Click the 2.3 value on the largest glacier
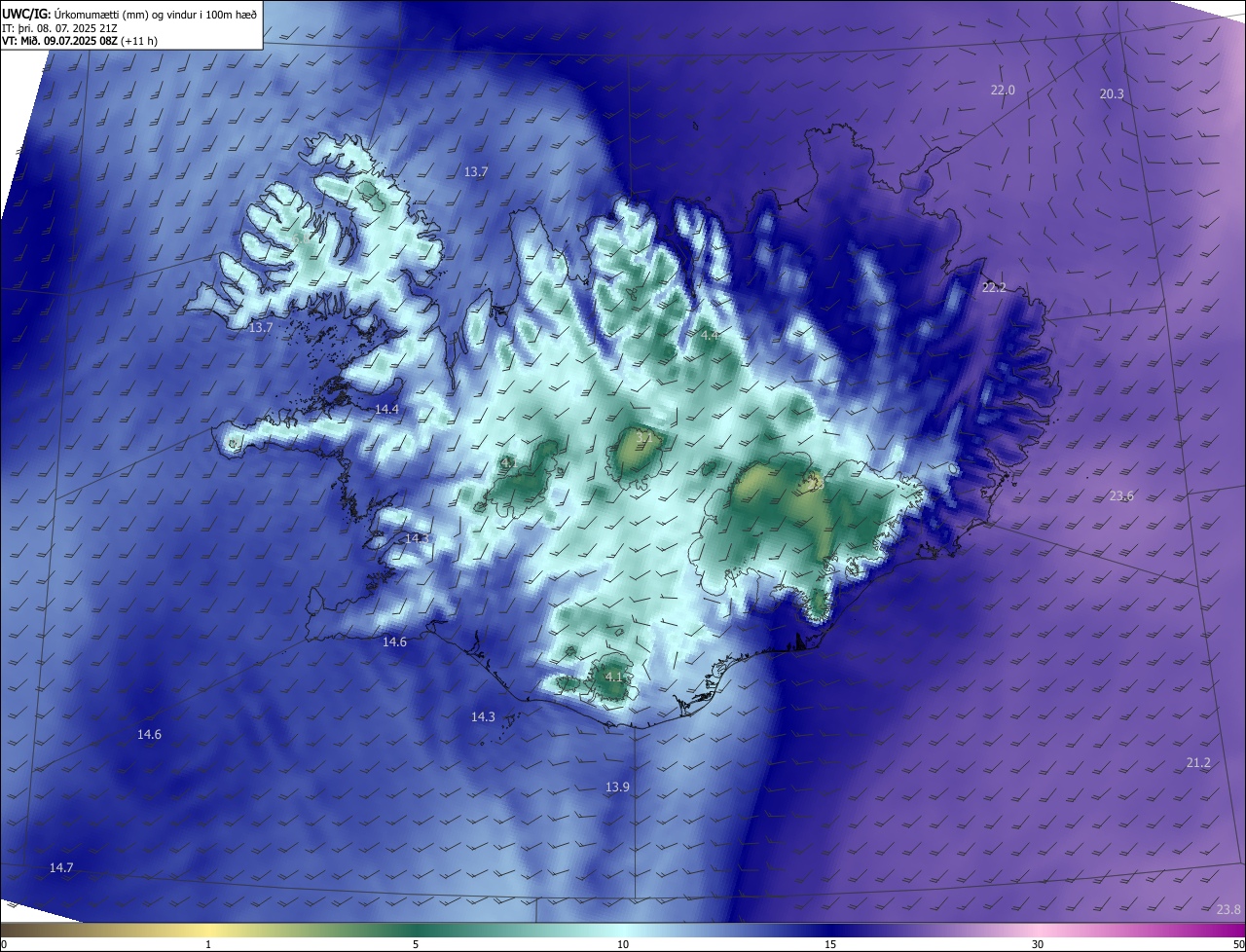Viewport: 1246px width, 952px height. coord(816,484)
